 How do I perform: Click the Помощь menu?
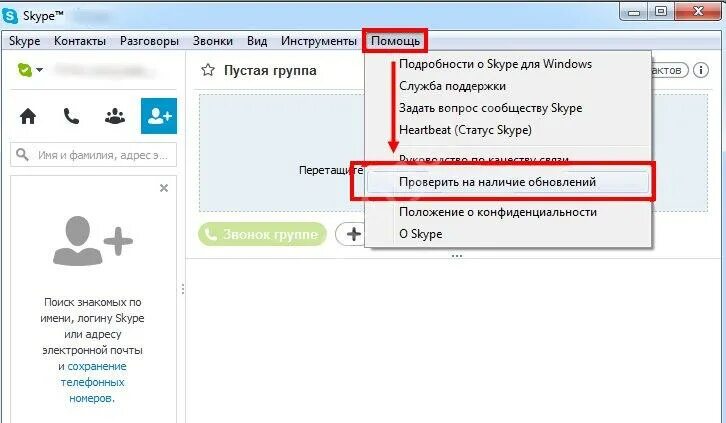pos(395,41)
